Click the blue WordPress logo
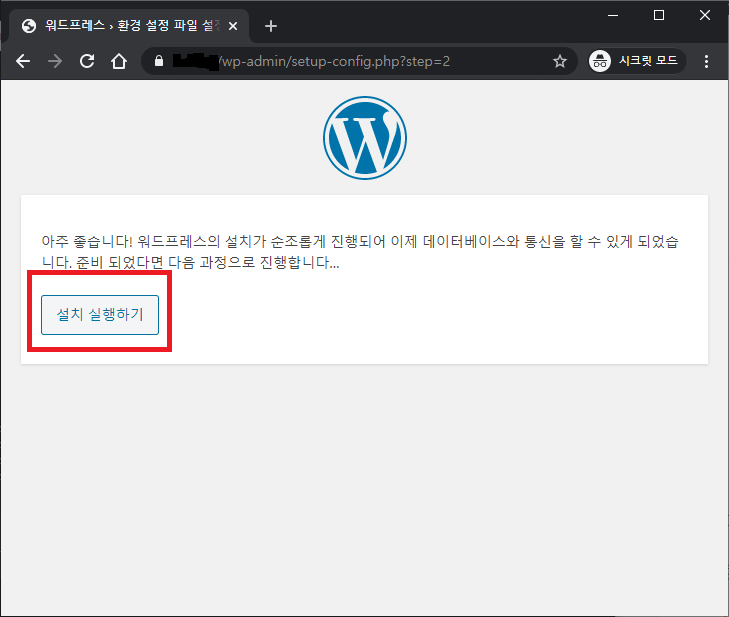729x617 pixels. coord(364,138)
